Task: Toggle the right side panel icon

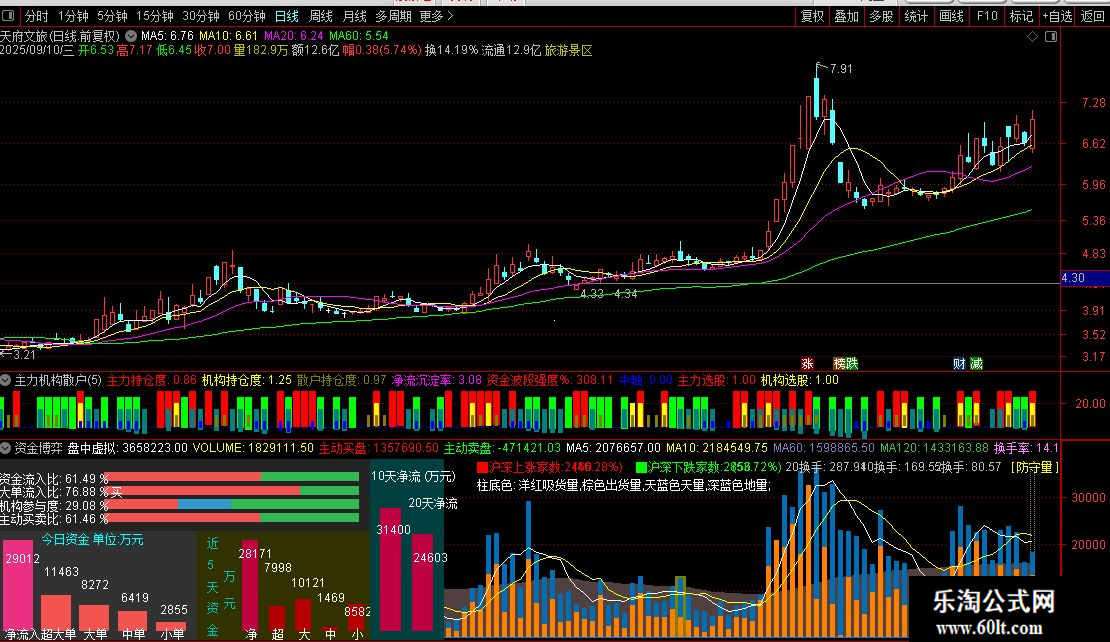Action: click(x=1051, y=36)
